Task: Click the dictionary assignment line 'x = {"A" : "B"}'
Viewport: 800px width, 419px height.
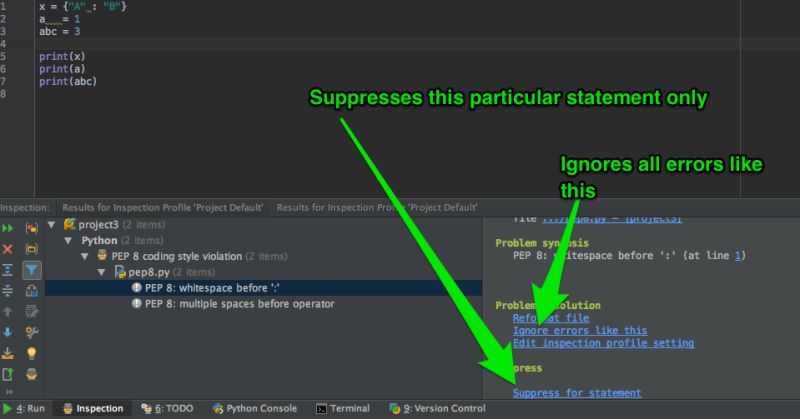Action: point(83,7)
